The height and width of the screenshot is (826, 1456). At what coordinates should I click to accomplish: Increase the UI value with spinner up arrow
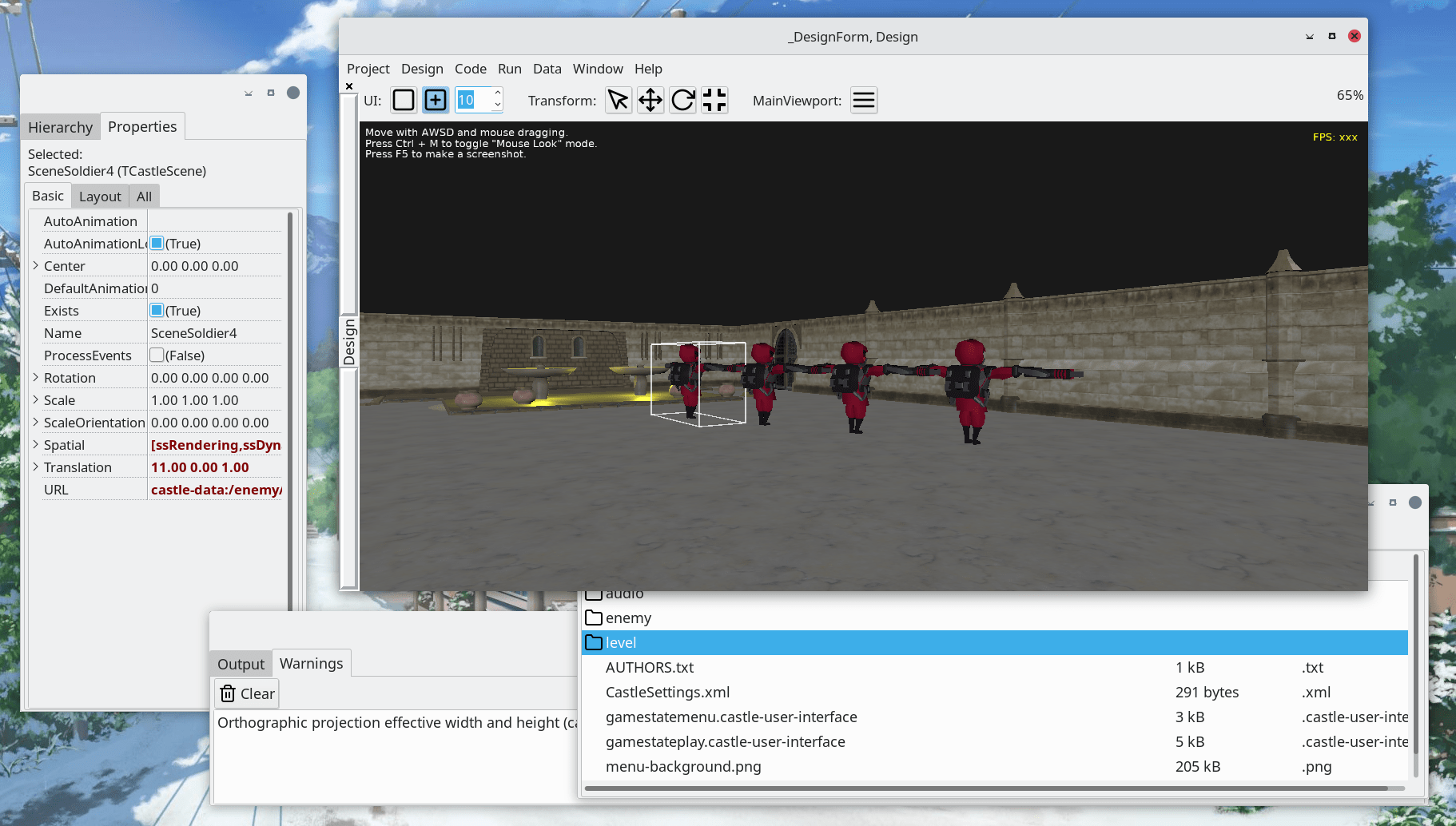497,94
